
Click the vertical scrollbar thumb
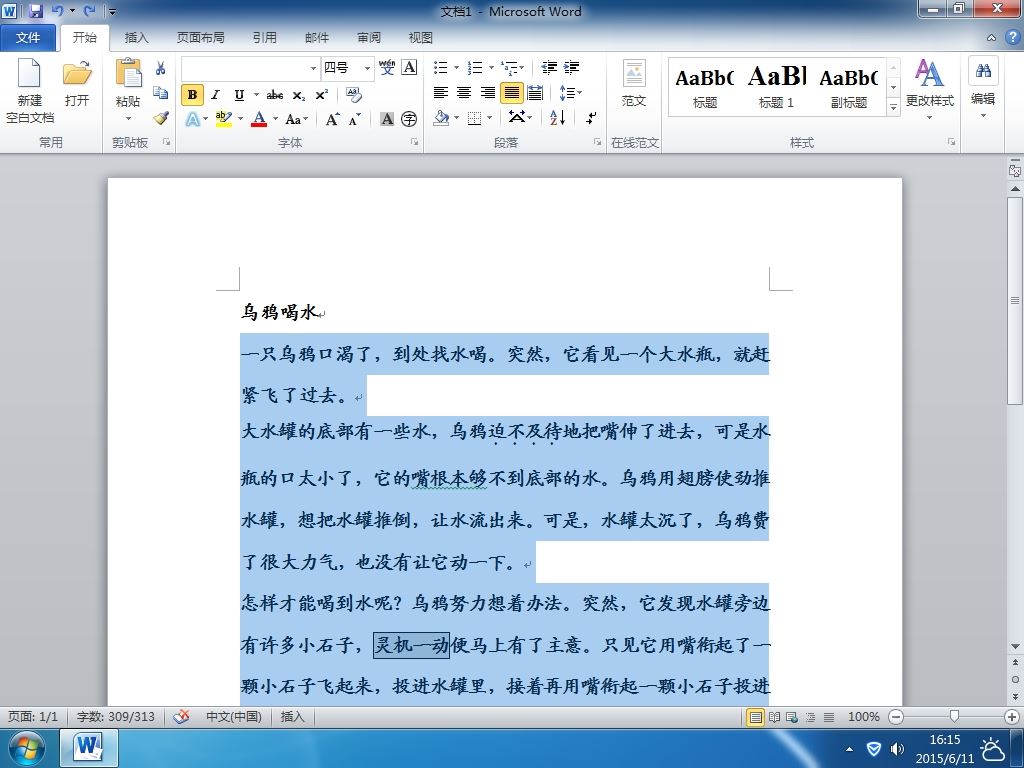click(1015, 301)
